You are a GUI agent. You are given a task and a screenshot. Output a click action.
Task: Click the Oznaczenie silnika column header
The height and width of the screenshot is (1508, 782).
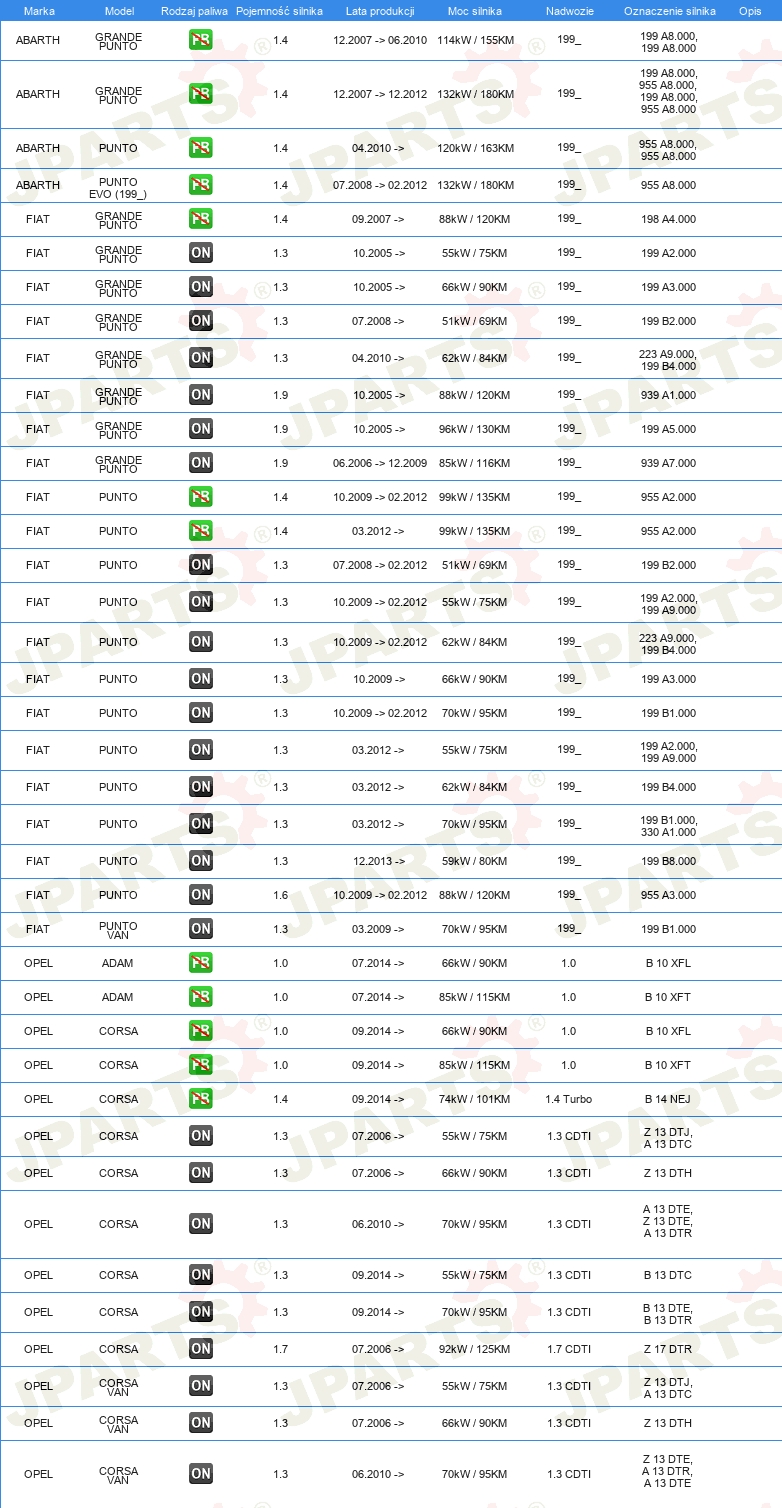point(670,11)
